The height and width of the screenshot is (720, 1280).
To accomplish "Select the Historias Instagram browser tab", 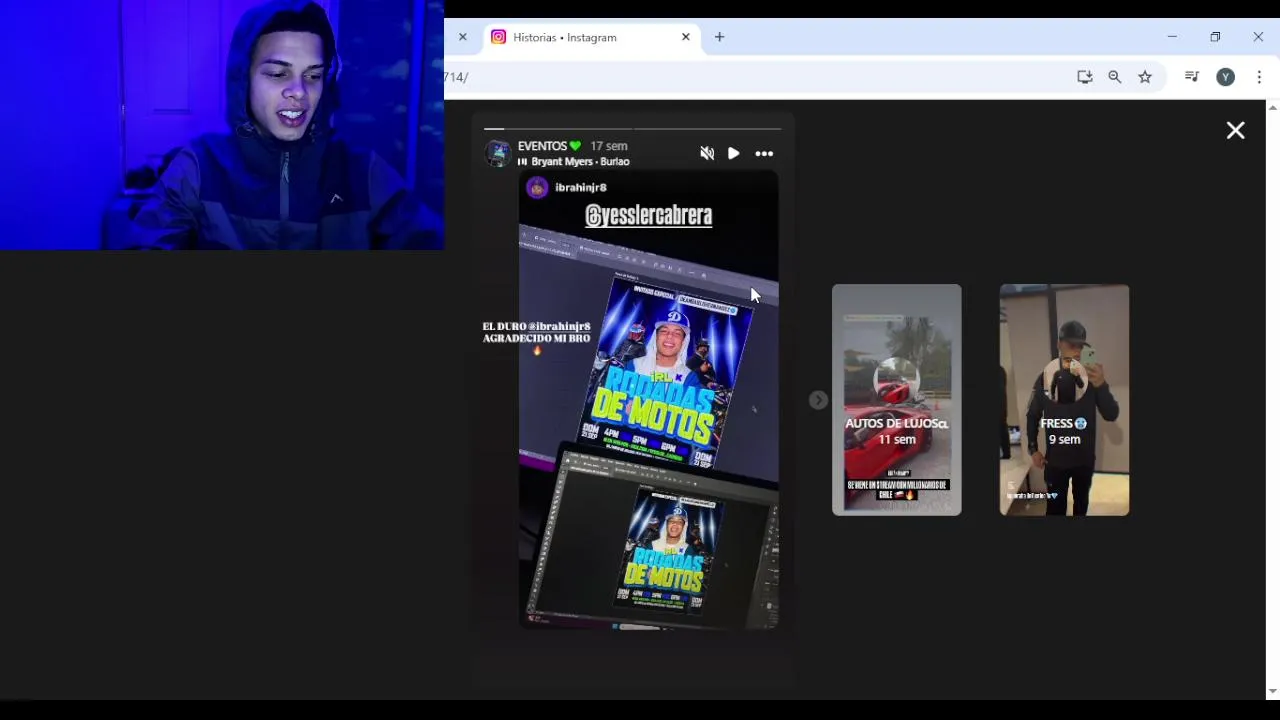I will click(590, 37).
